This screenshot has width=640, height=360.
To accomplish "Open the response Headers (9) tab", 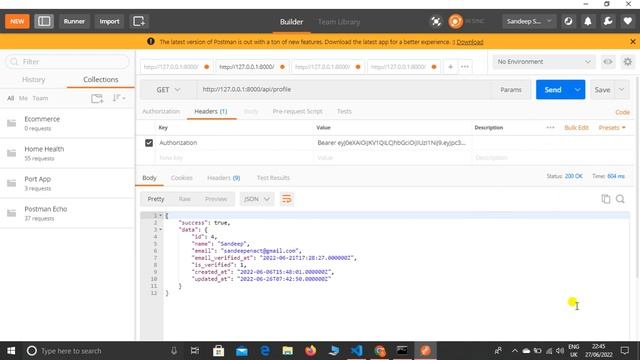I will [x=224, y=178].
